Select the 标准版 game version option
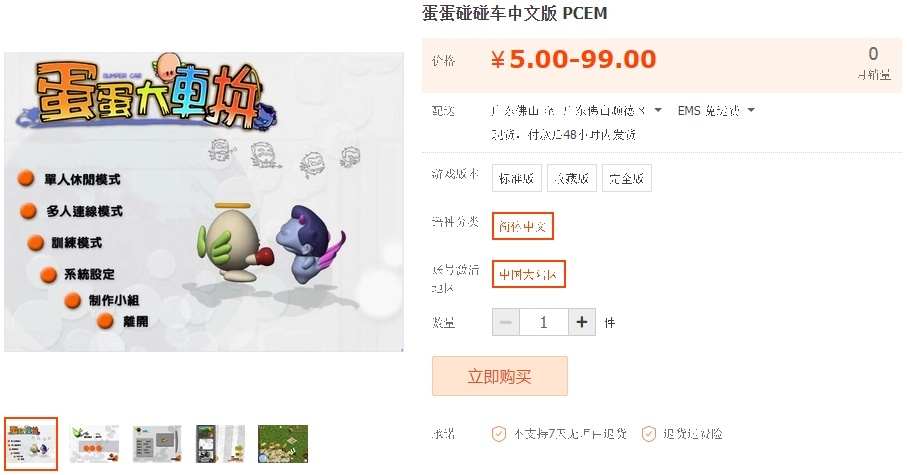Viewport: 907px width, 475px height. point(517,178)
